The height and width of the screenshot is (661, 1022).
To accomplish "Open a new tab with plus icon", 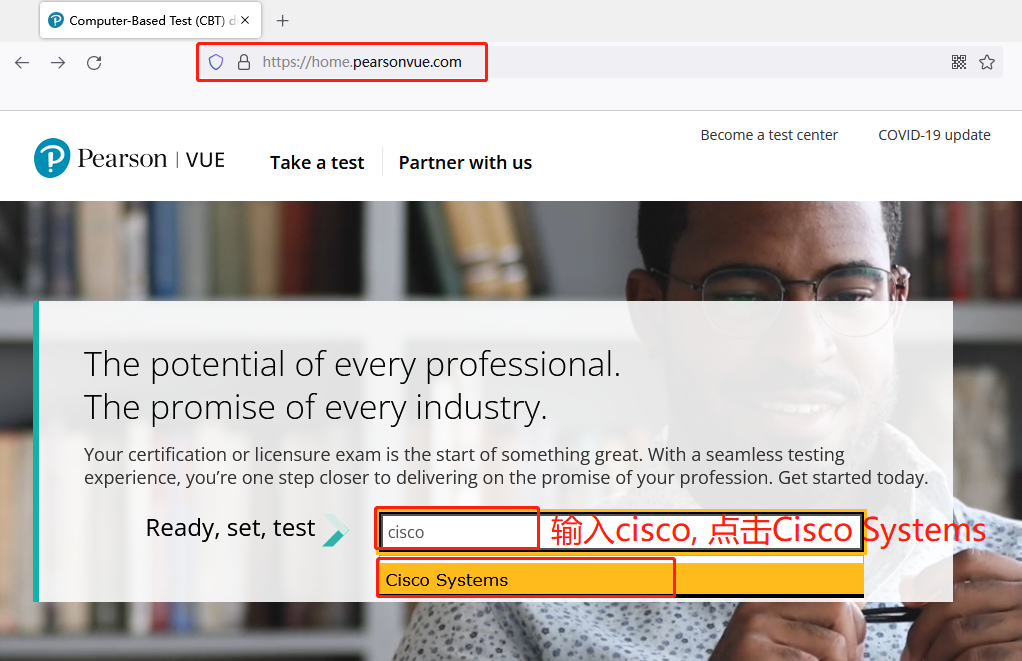I will [x=283, y=20].
